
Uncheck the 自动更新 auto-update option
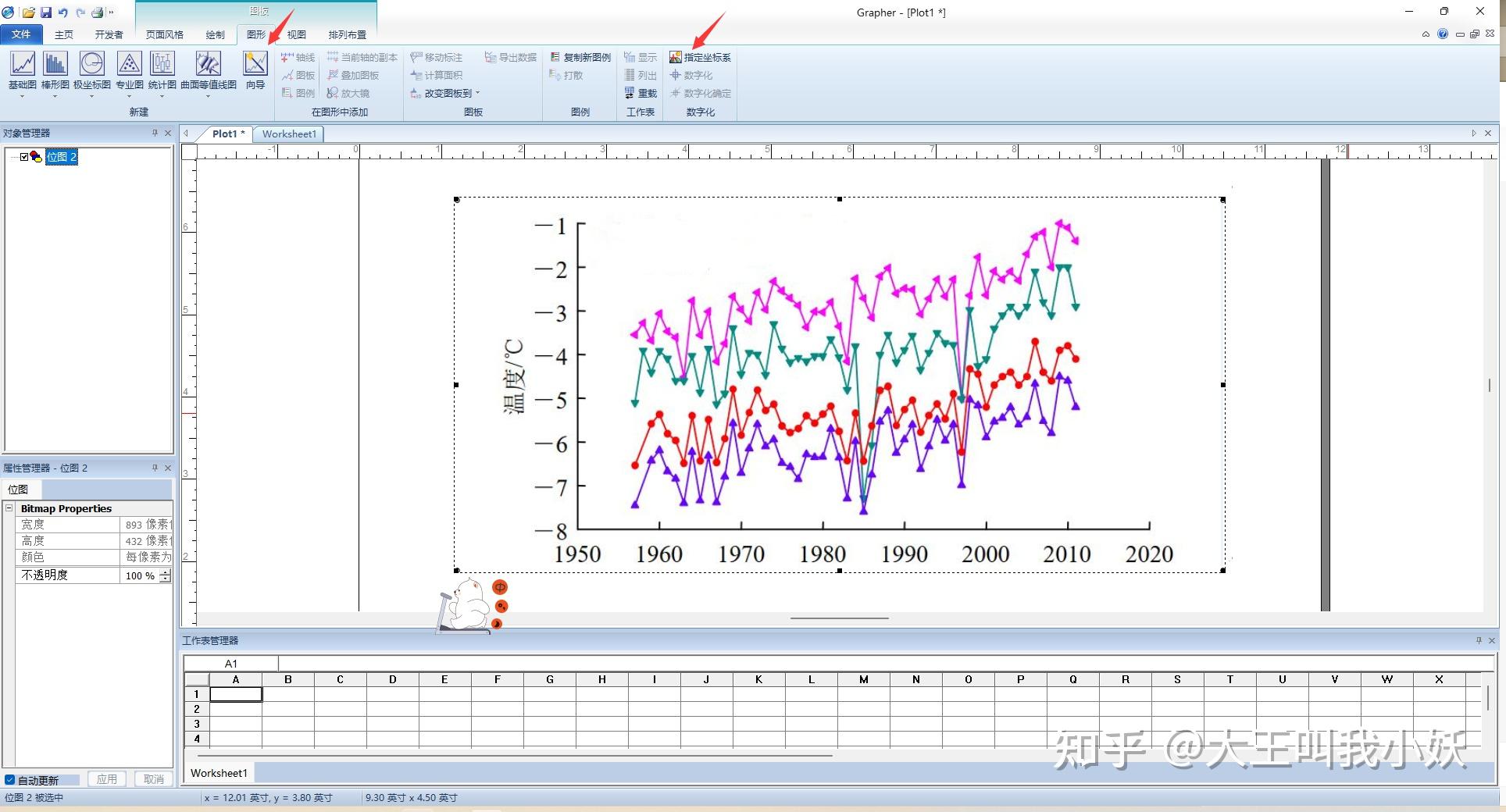9,780
